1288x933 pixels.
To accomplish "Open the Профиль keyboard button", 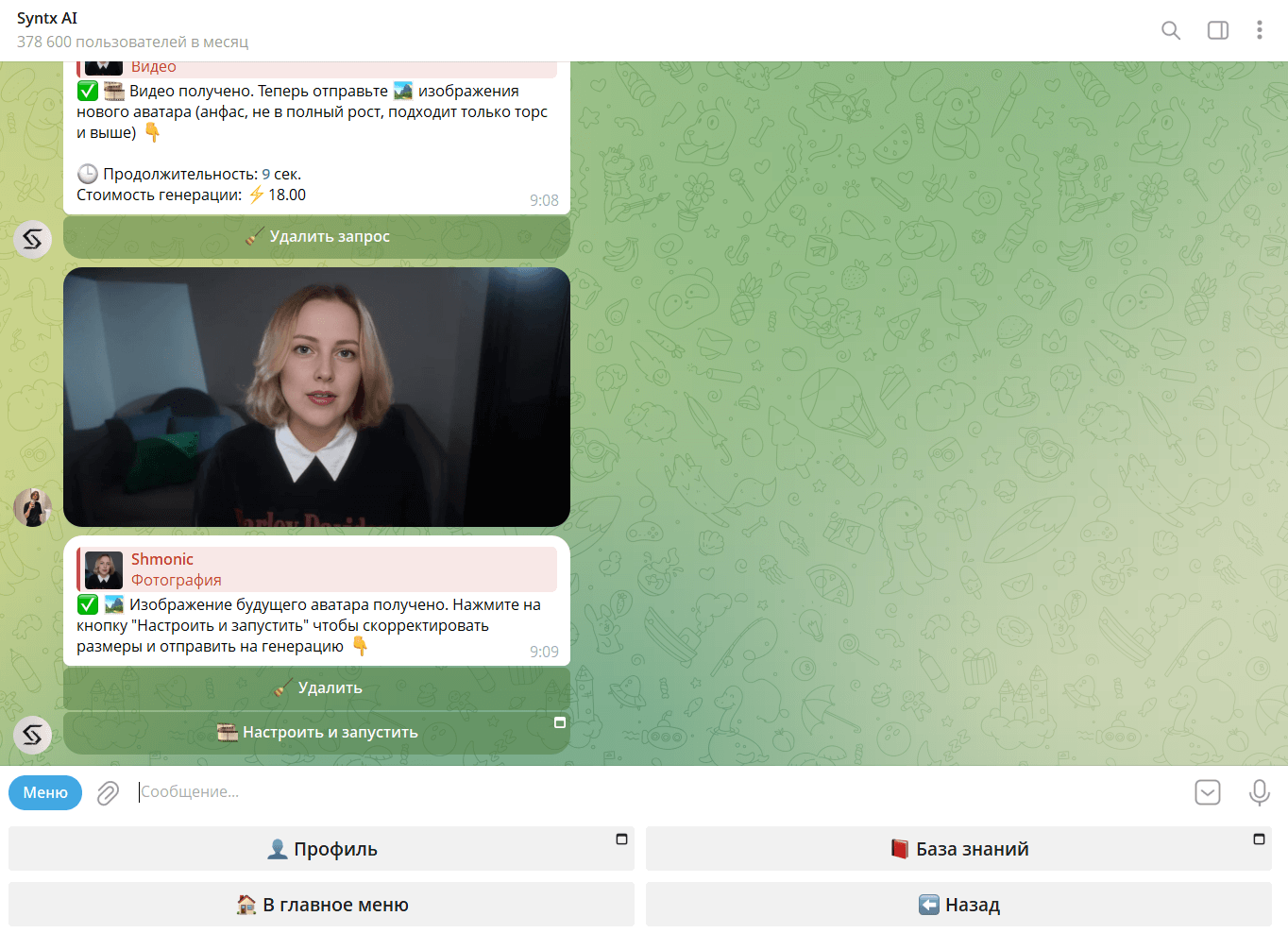I will click(321, 849).
